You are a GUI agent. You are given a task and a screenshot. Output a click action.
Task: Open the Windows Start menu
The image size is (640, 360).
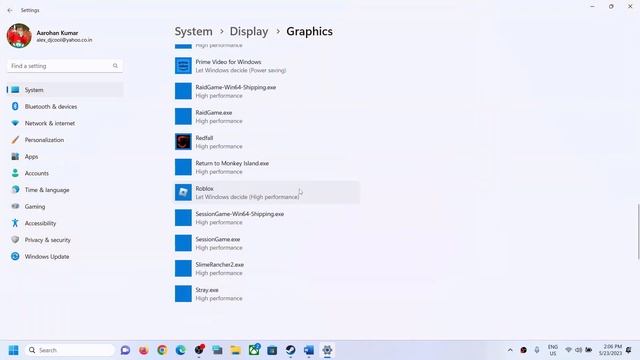(x=13, y=350)
